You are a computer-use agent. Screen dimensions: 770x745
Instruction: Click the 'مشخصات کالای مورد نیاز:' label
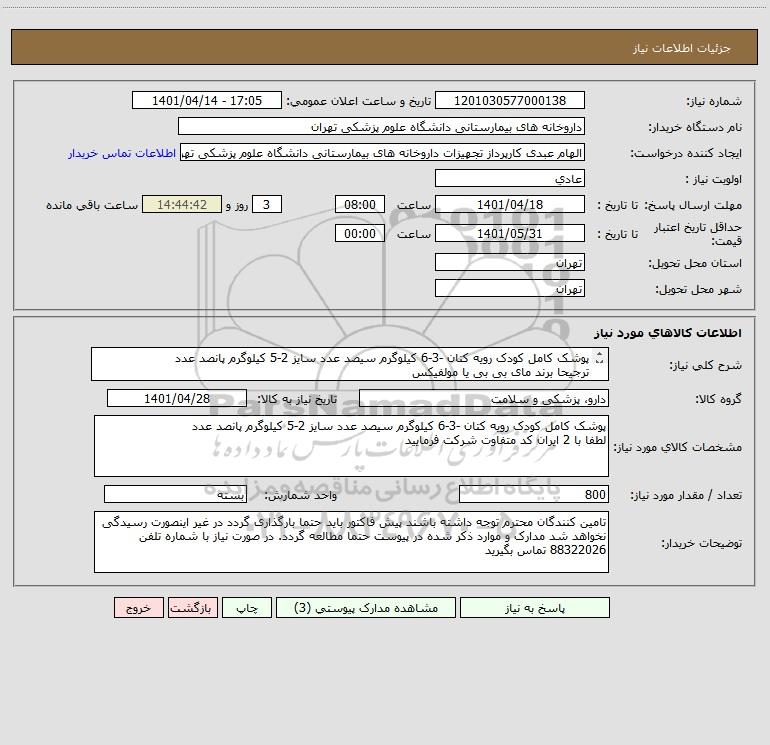(x=678, y=447)
